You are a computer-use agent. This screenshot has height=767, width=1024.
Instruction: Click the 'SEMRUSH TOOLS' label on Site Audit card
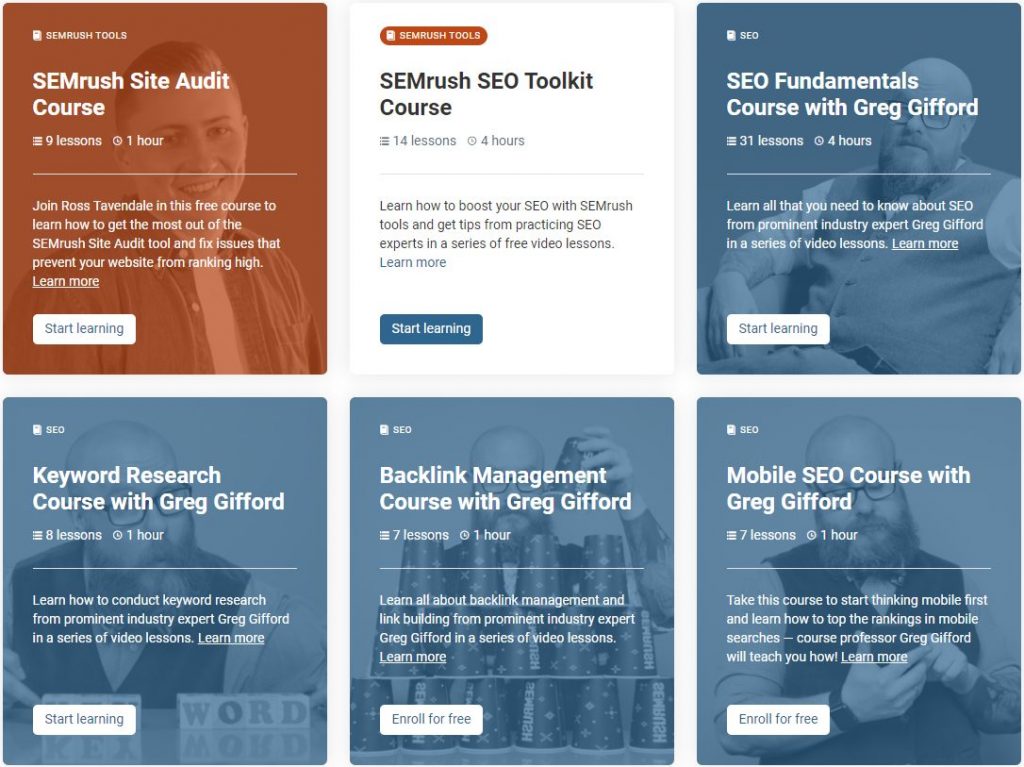click(86, 35)
